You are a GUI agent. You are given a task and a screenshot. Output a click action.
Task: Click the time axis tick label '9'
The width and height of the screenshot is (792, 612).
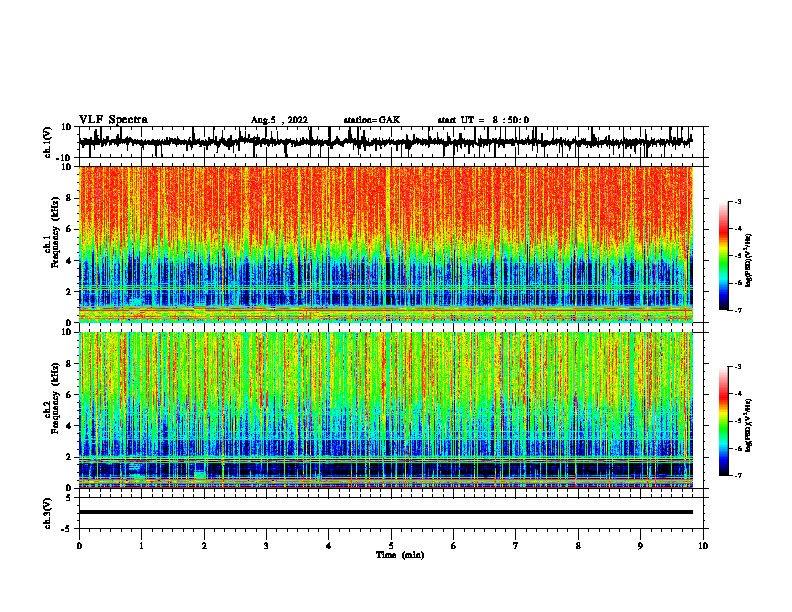point(640,546)
